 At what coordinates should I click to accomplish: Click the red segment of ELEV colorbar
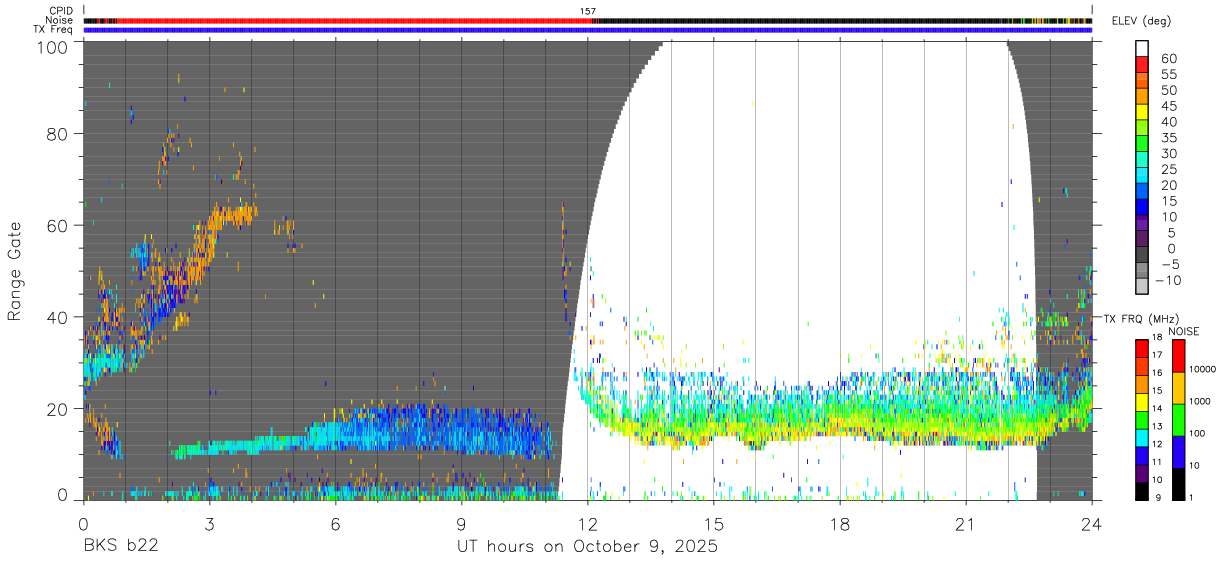1143,62
